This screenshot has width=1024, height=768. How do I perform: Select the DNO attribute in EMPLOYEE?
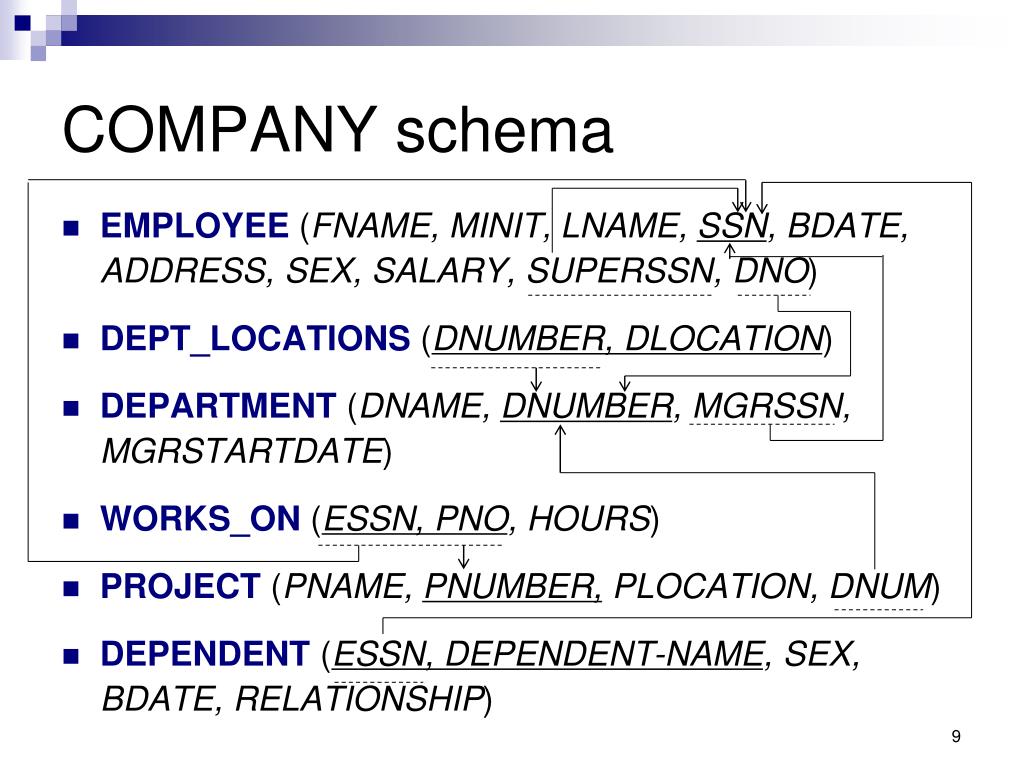click(771, 270)
